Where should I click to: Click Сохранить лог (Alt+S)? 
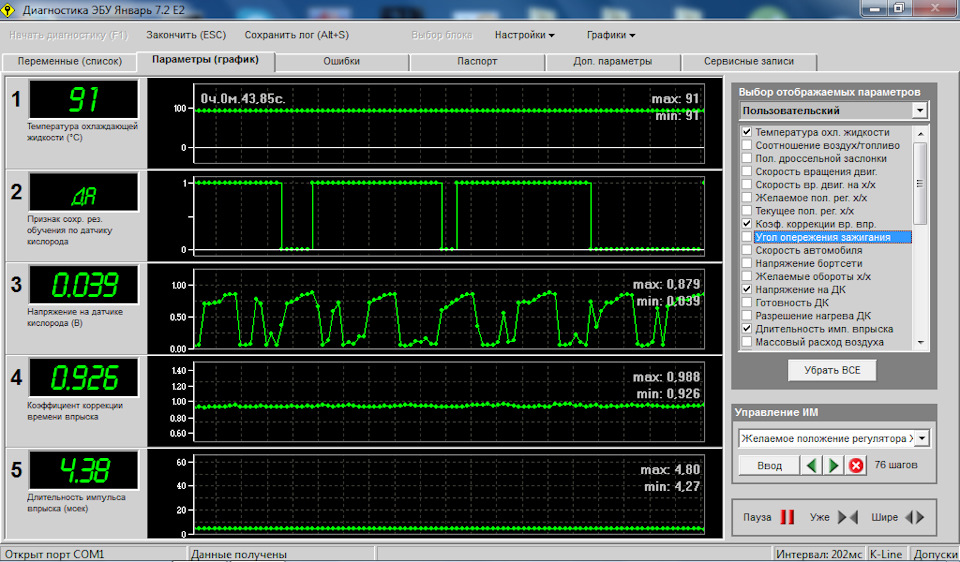point(297,35)
